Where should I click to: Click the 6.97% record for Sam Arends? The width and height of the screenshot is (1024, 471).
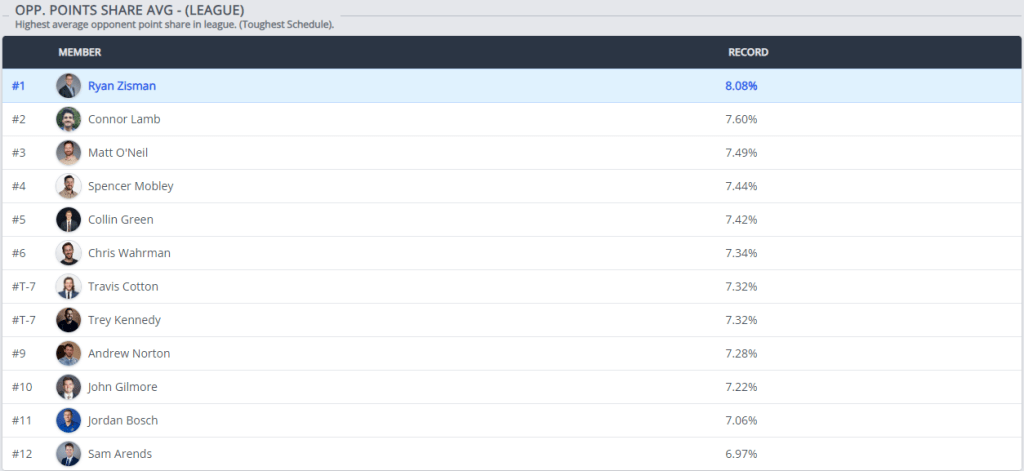tap(741, 454)
